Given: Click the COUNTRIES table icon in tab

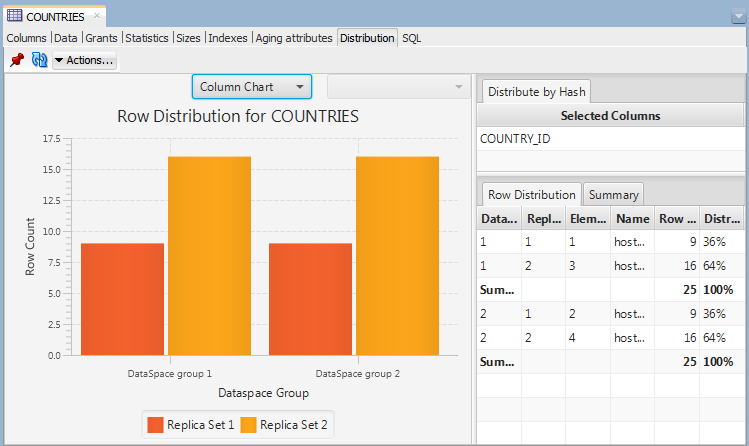Looking at the screenshot, I should 14,16.
